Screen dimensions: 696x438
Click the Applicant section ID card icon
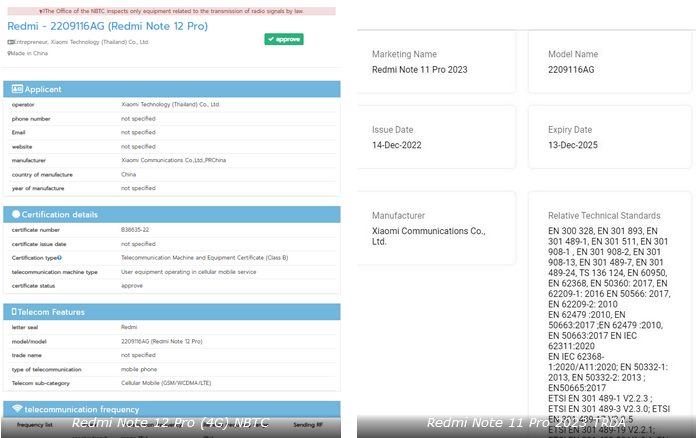[x=17, y=89]
